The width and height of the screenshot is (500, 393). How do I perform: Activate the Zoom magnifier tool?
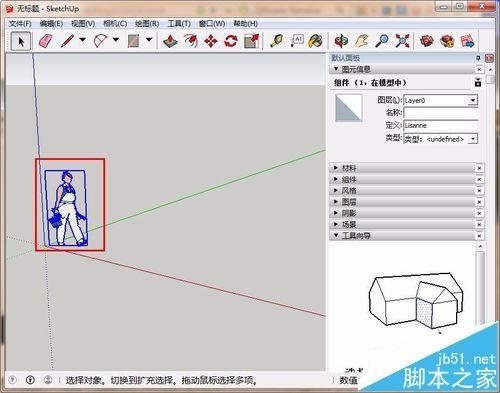(382, 41)
